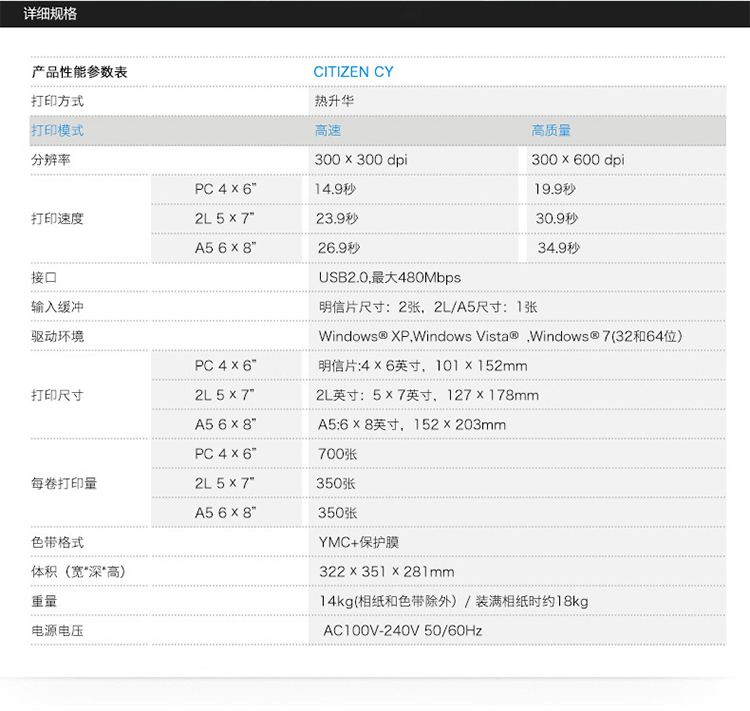Click the CITIZEN CY model name

pyautogui.click(x=353, y=72)
